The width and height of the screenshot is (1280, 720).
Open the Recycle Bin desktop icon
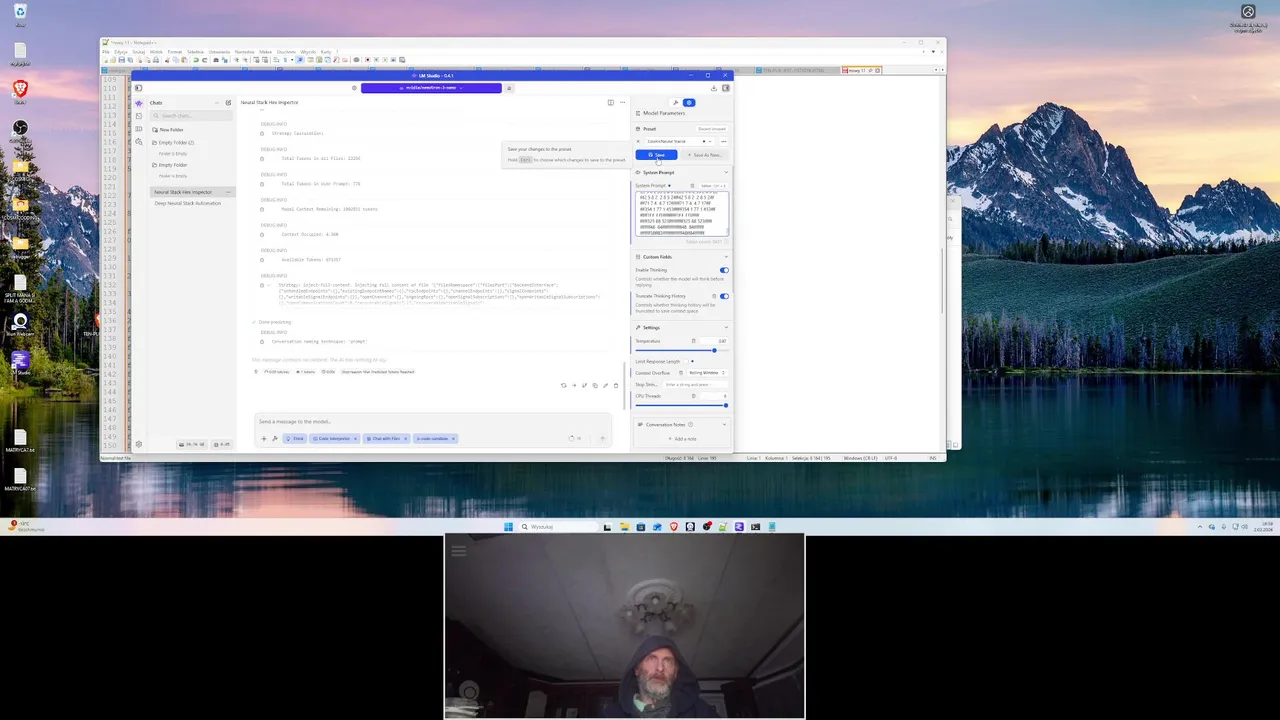tap(20, 15)
